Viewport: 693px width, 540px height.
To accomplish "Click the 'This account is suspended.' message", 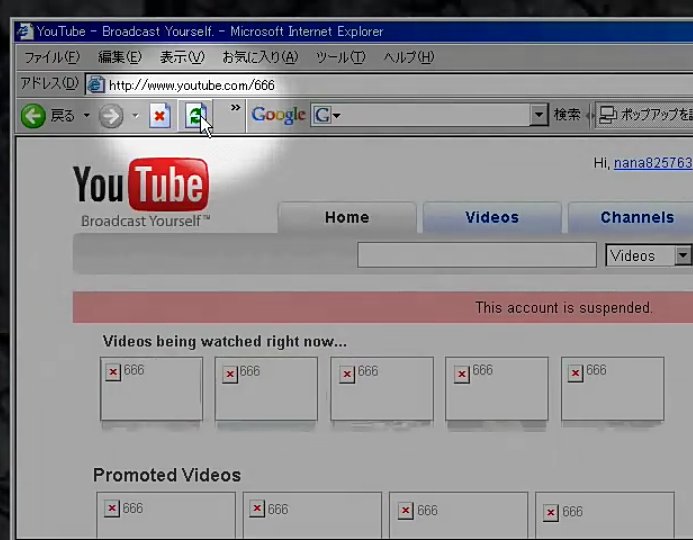I will 564,308.
